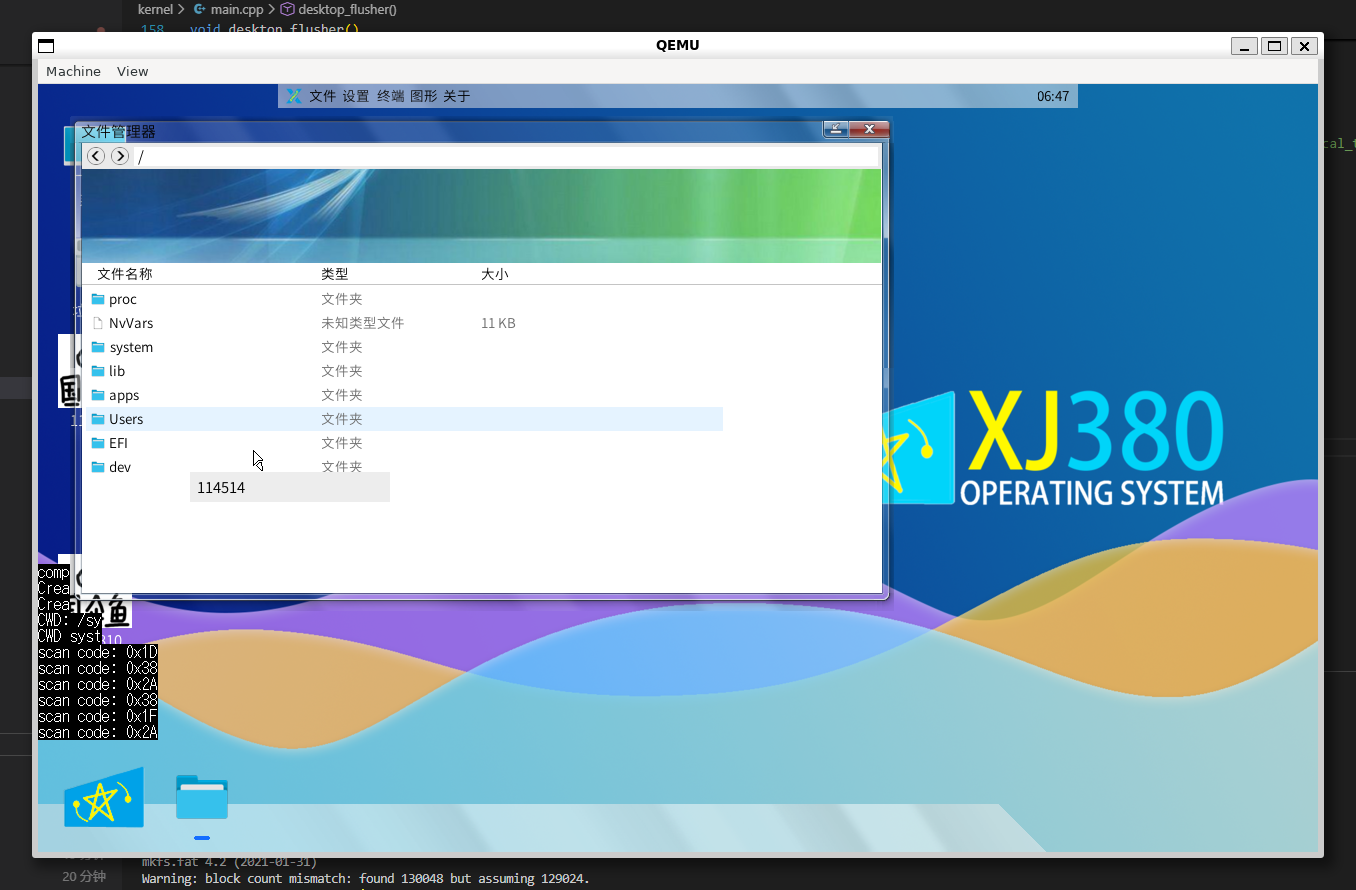Click the 文件名称 column header
Image resolution: width=1356 pixels, height=890 pixels.
pyautogui.click(x=125, y=274)
